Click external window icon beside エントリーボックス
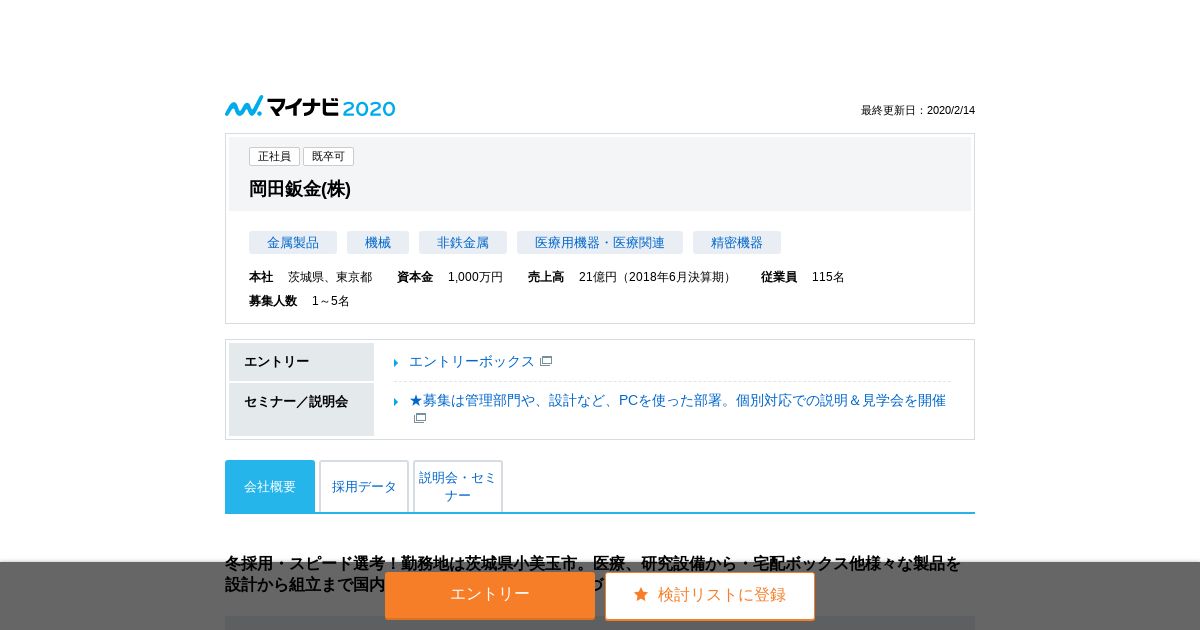The width and height of the screenshot is (1200, 630). coord(546,361)
